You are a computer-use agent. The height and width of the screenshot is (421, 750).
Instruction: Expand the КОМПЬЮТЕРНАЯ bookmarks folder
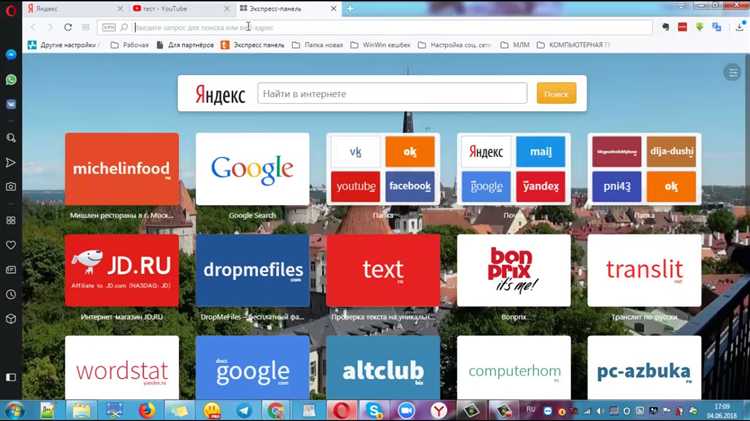point(574,45)
